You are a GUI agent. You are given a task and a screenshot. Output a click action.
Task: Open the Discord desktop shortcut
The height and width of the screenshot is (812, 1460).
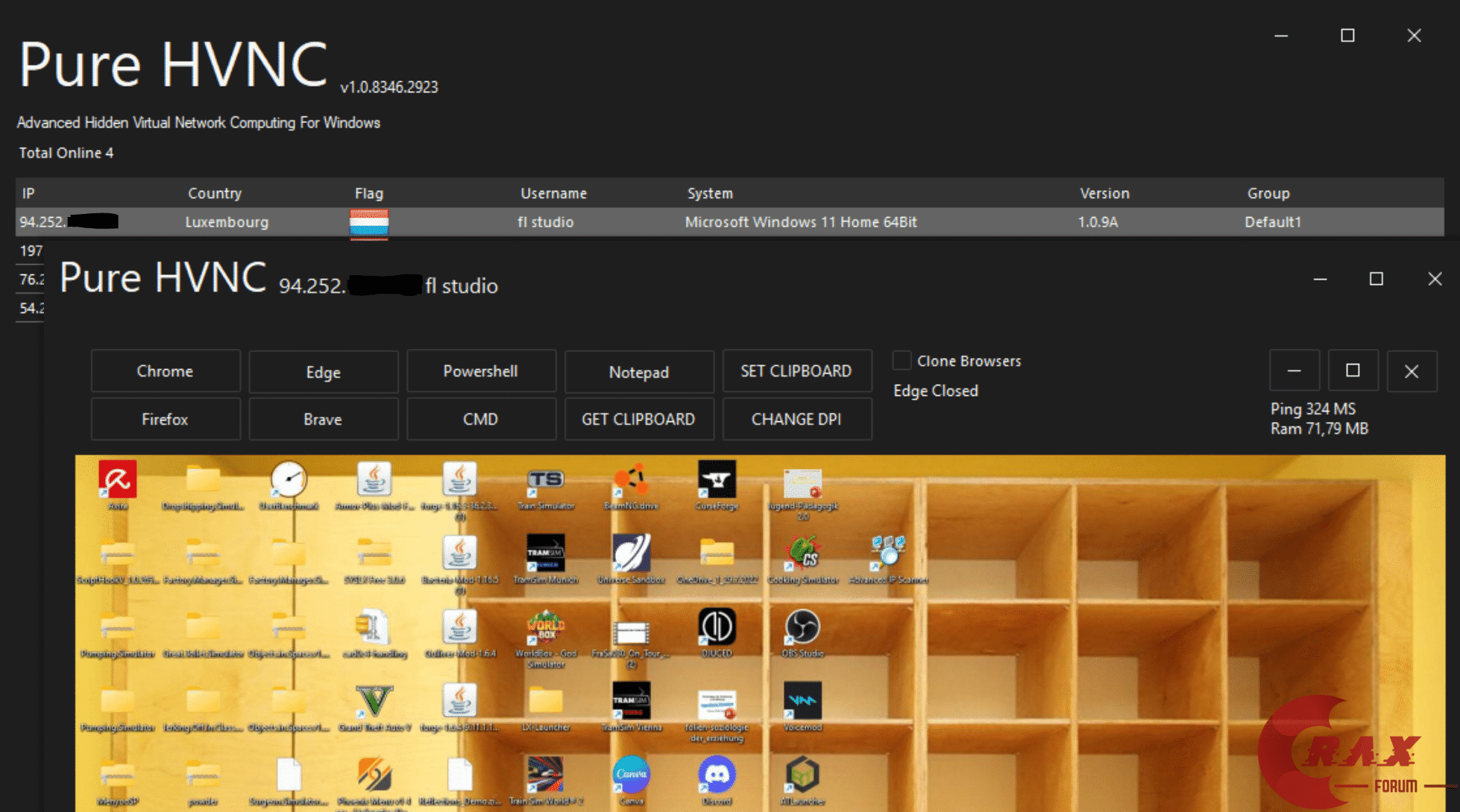pos(717,775)
